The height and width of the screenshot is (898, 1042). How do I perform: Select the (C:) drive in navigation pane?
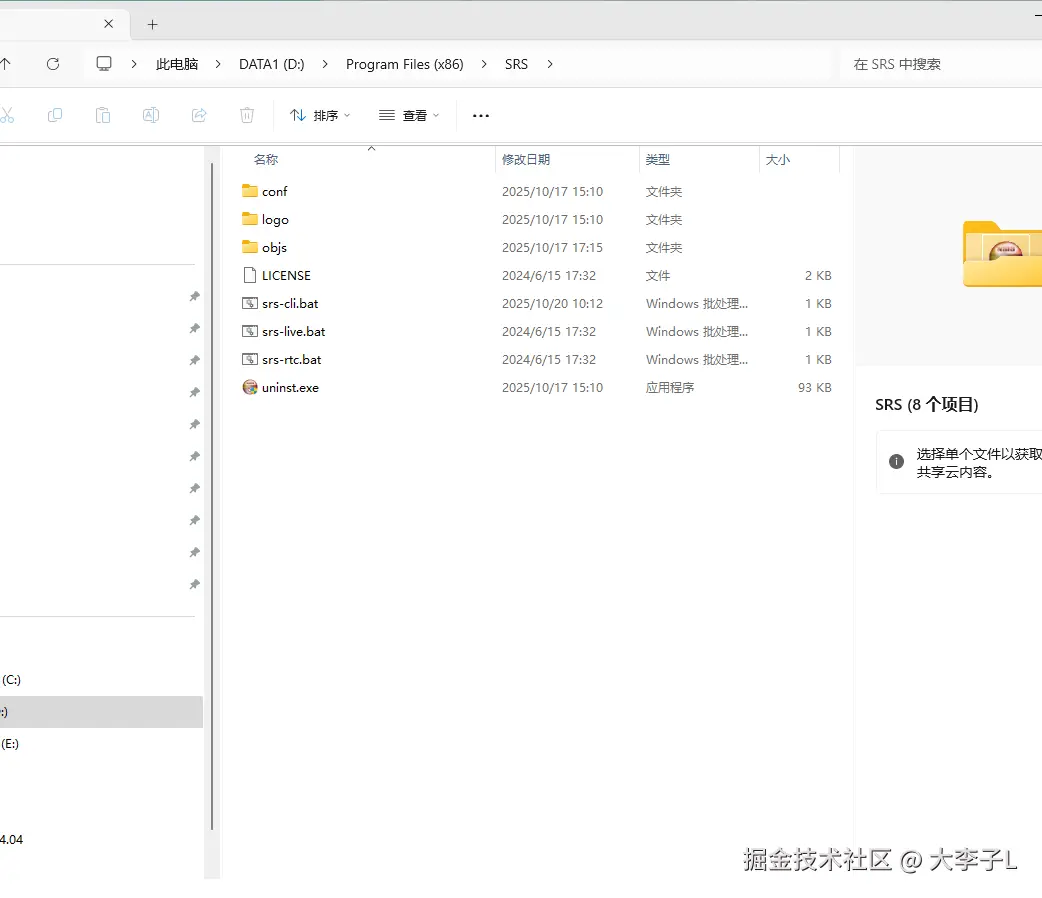click(x=11, y=679)
